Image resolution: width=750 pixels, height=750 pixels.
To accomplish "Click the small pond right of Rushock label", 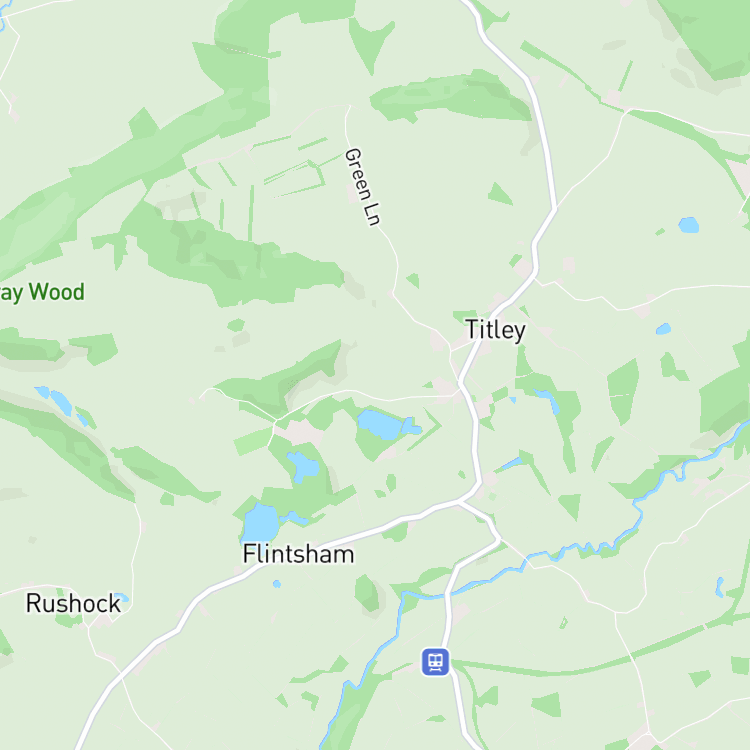I will tap(123, 598).
